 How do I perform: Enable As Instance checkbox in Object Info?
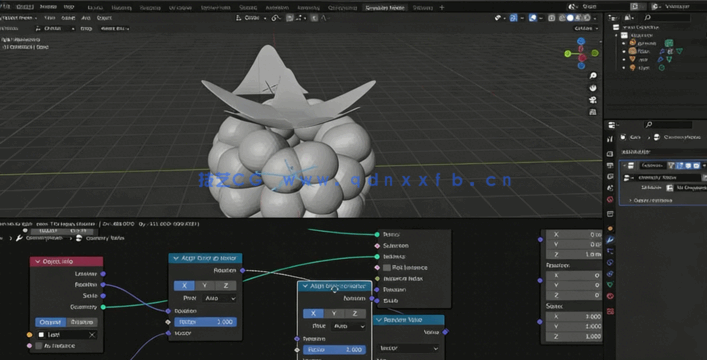click(39, 346)
